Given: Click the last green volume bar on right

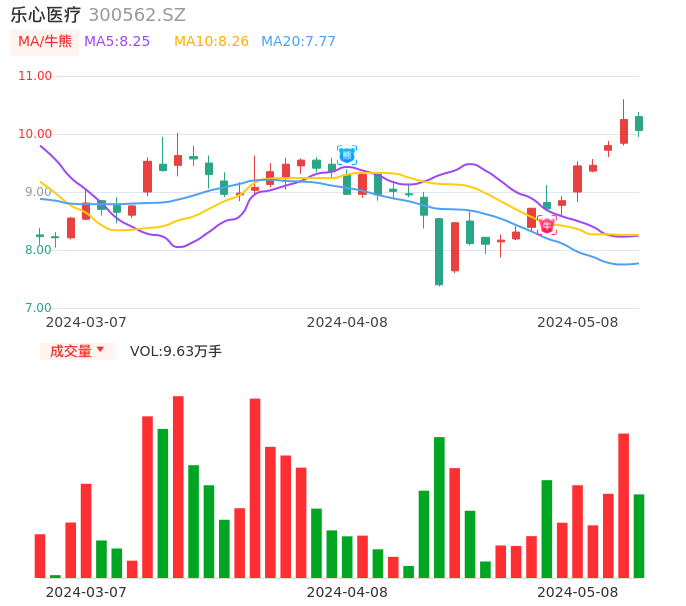Looking at the screenshot, I should click(639, 536).
